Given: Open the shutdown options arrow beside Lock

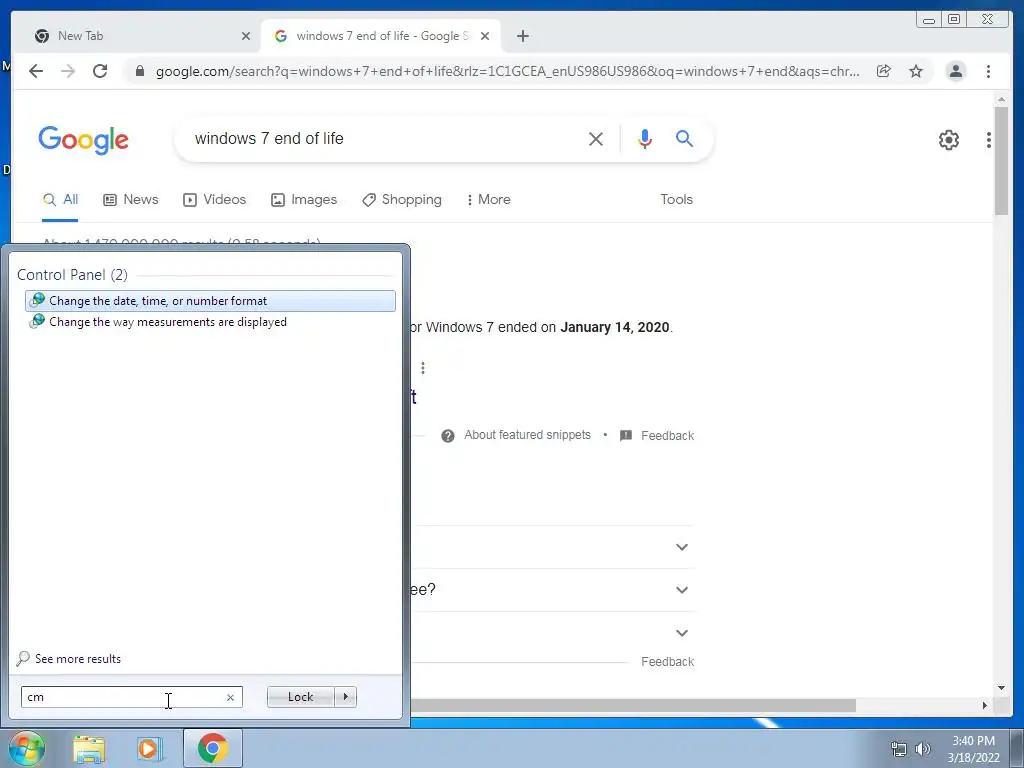Looking at the screenshot, I should pos(345,697).
